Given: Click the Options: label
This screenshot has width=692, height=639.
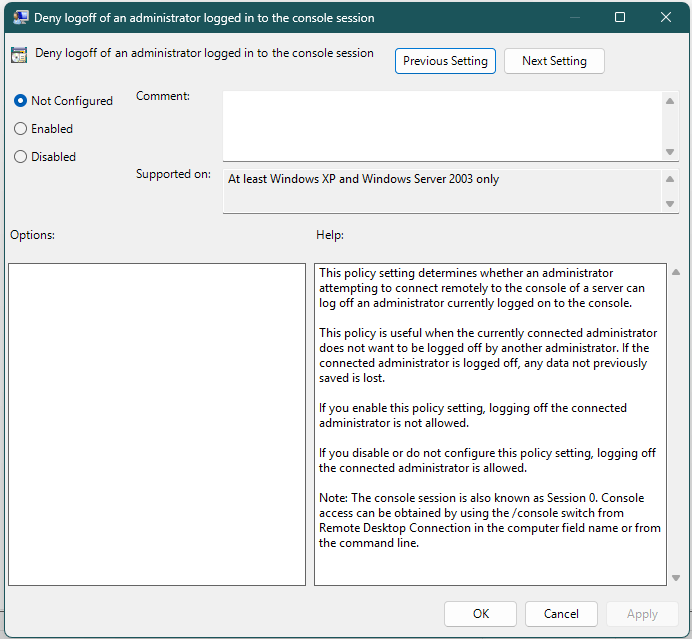Looking at the screenshot, I should tap(32, 235).
